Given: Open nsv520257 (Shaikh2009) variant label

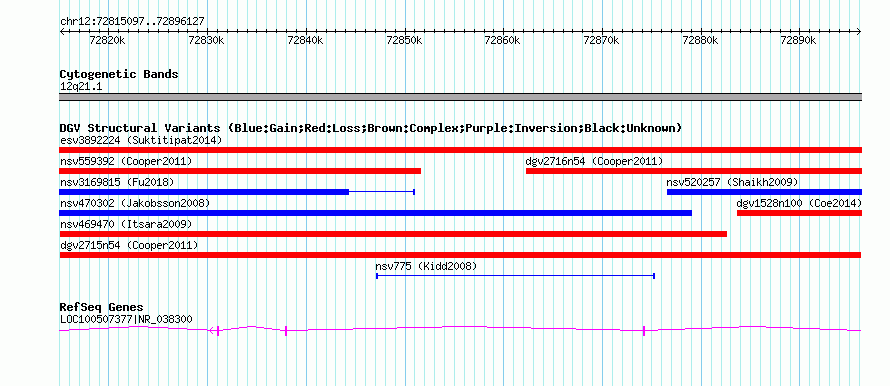Looking at the screenshot, I should pos(732,182).
